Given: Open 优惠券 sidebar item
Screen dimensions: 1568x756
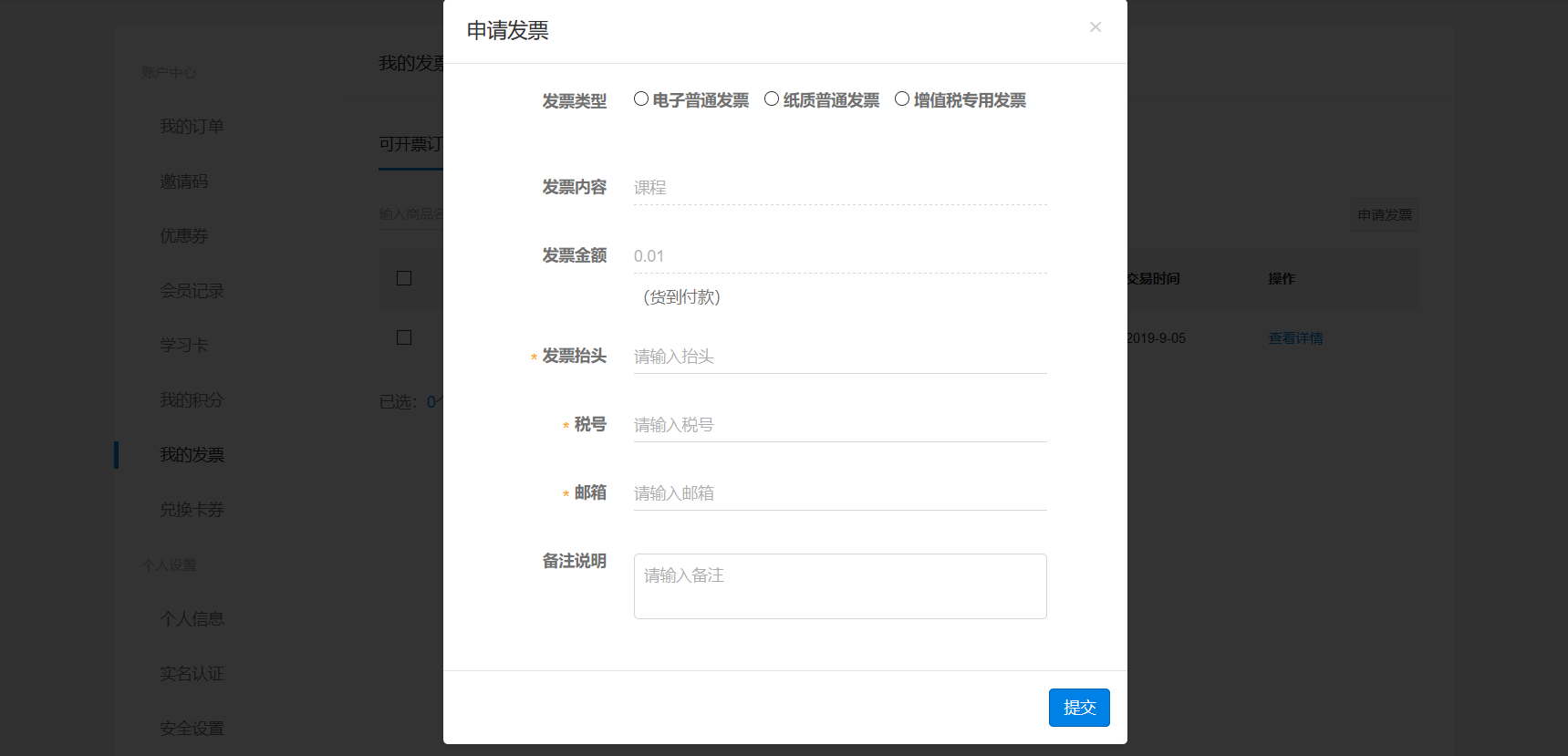Looking at the screenshot, I should pos(184,236).
